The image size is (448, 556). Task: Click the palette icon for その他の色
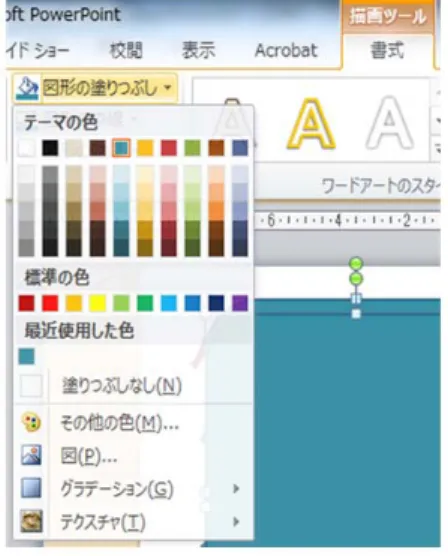(32, 423)
